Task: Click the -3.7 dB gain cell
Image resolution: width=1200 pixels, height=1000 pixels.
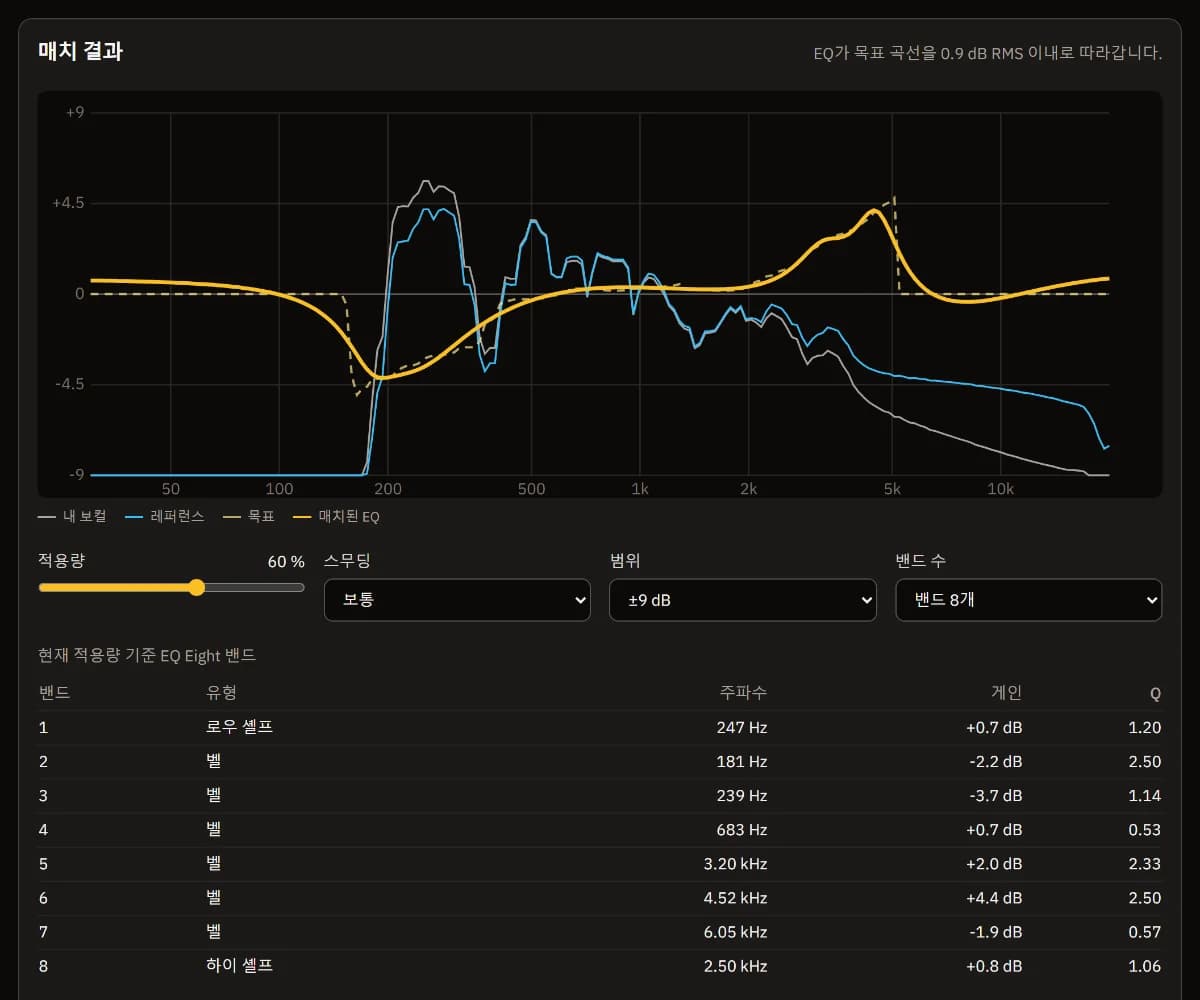Action: click(996, 796)
